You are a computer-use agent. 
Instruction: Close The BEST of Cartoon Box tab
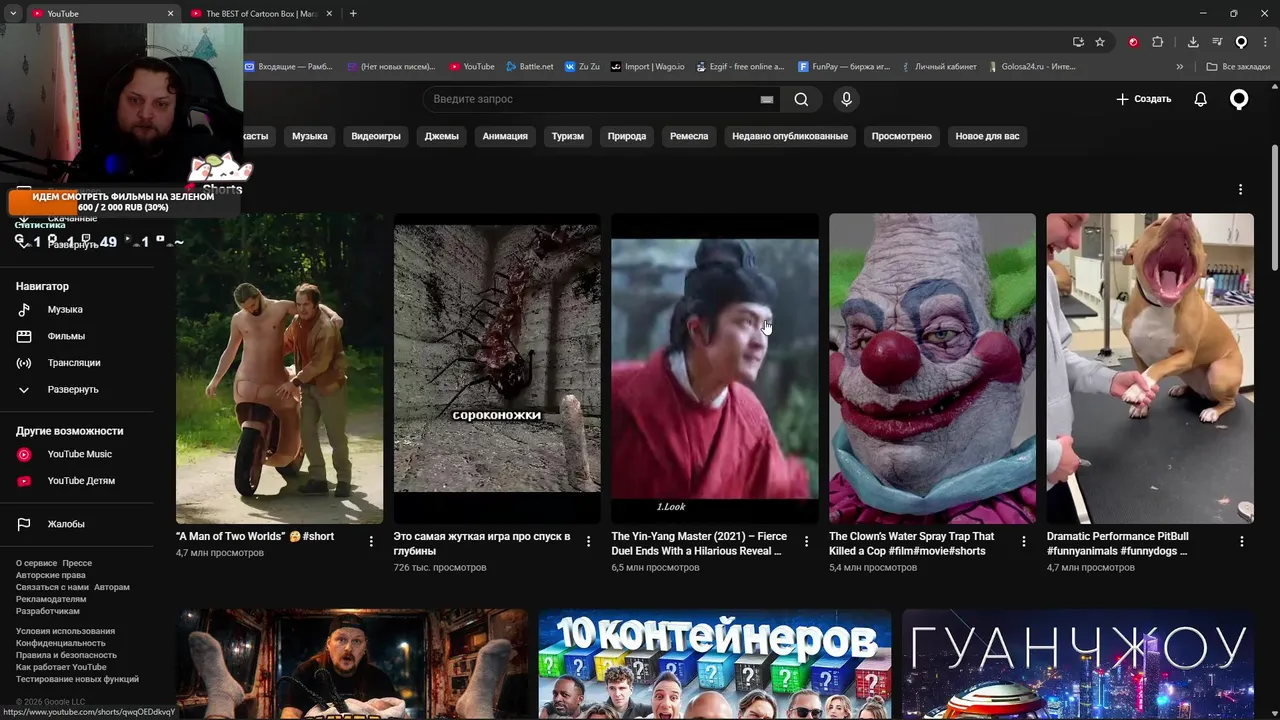tap(329, 13)
